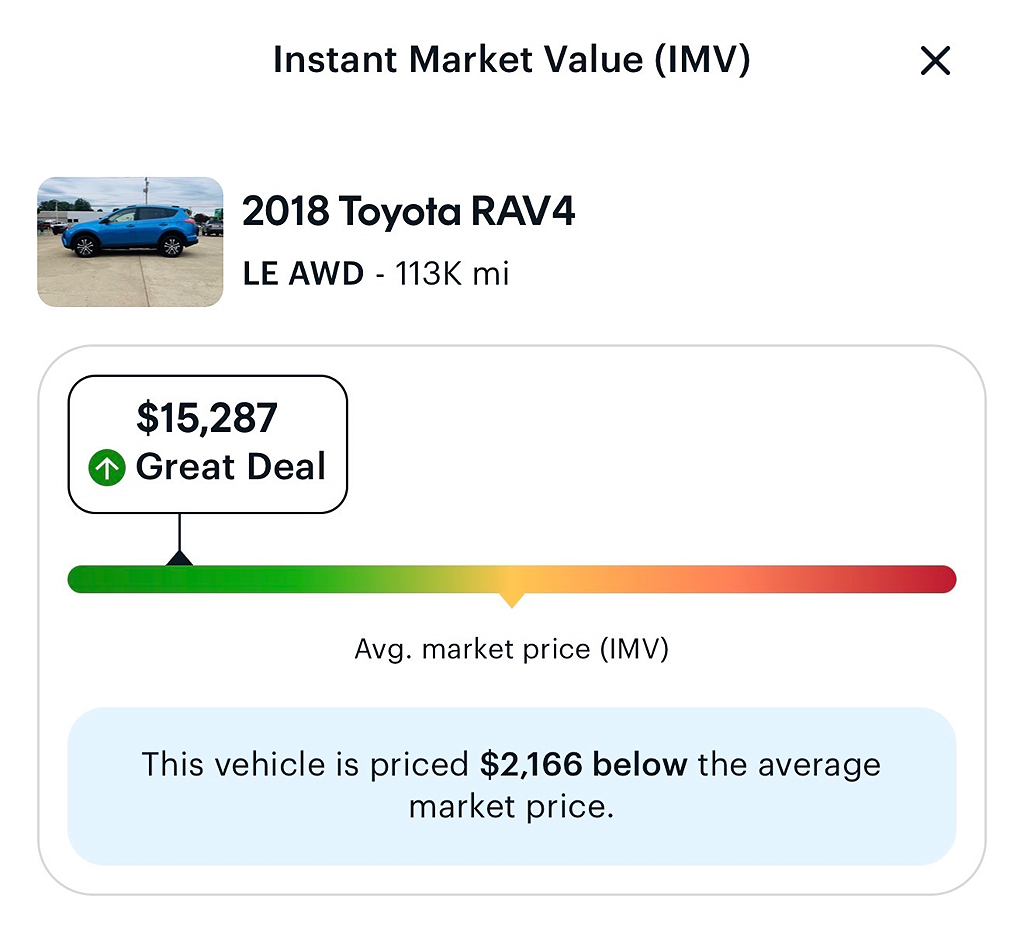Click the $15,287 price amount

coord(207,418)
